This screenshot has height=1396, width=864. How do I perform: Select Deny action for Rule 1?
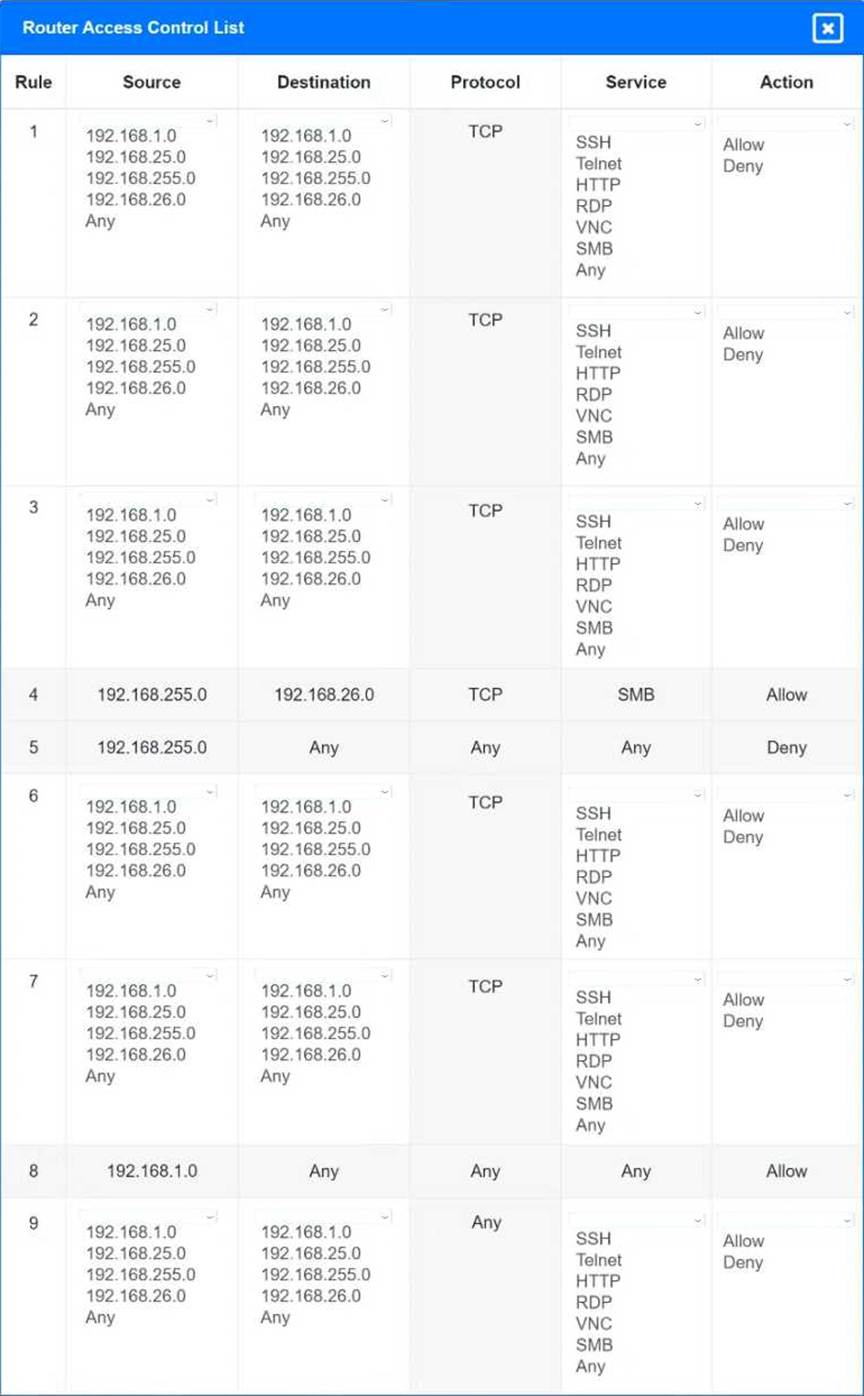tap(743, 166)
